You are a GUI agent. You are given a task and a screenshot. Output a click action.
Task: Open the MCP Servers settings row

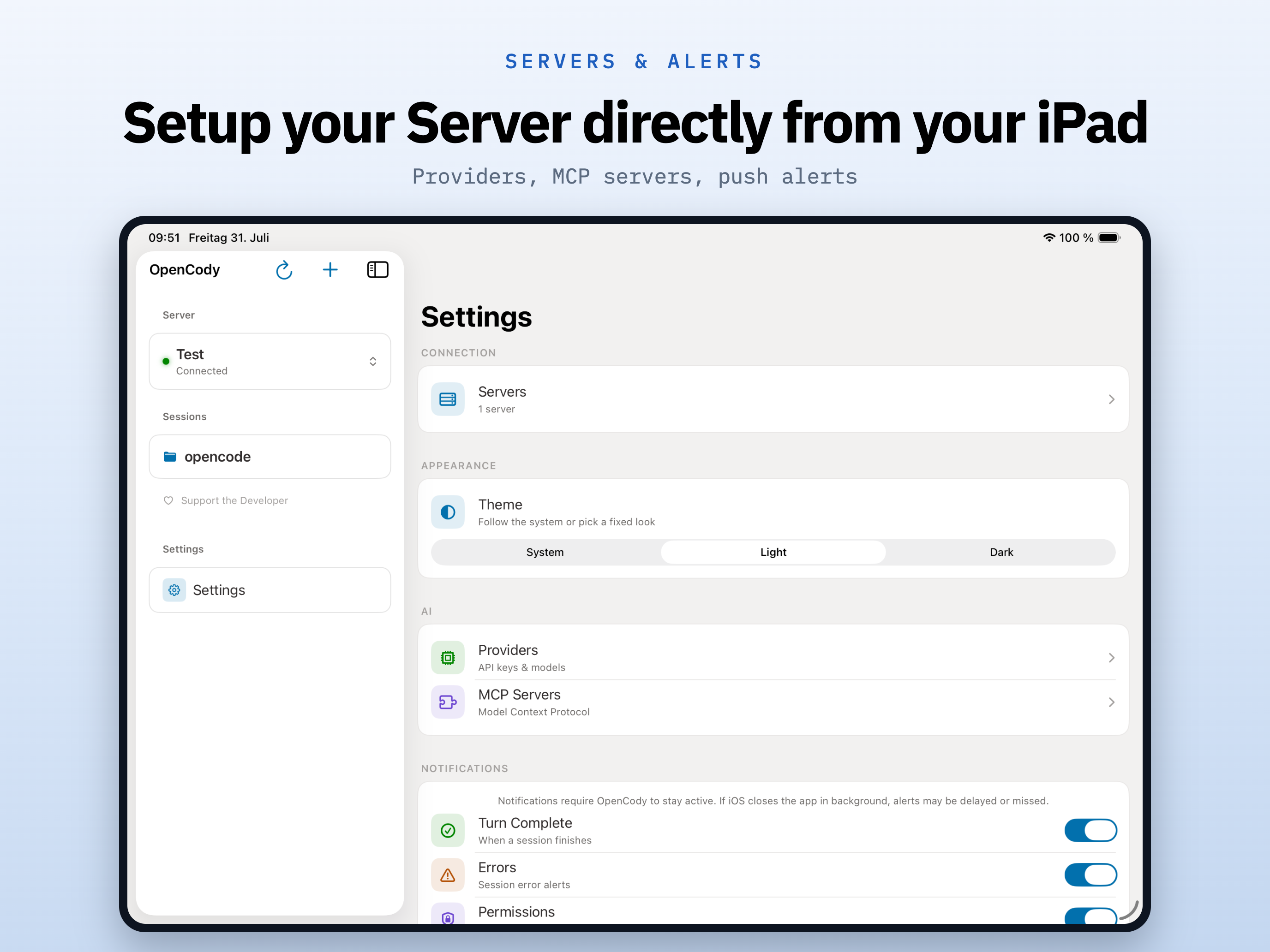click(x=773, y=702)
